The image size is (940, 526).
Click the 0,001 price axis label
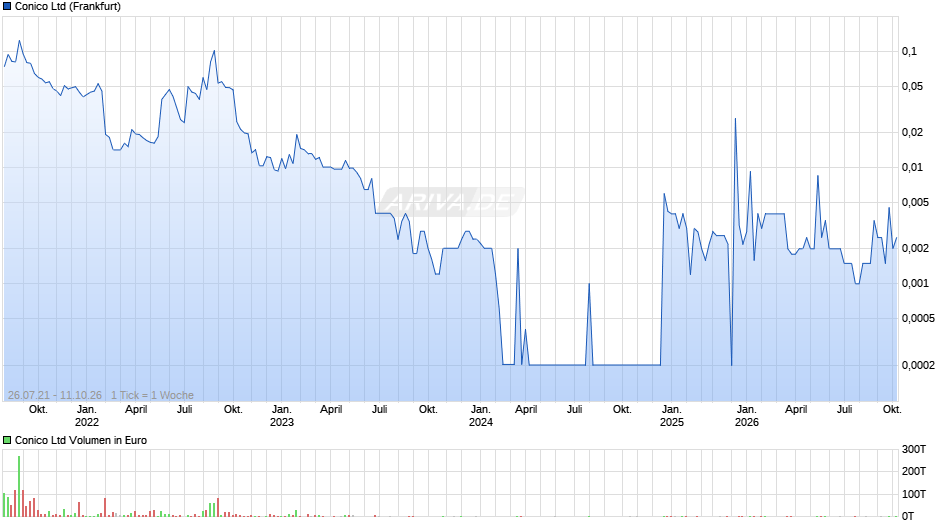click(x=915, y=284)
